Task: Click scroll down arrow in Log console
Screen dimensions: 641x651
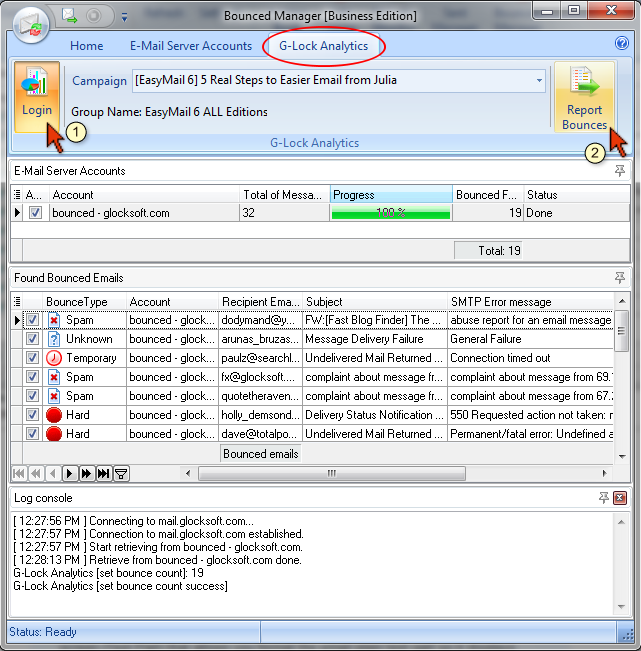Action: [x=621, y=607]
